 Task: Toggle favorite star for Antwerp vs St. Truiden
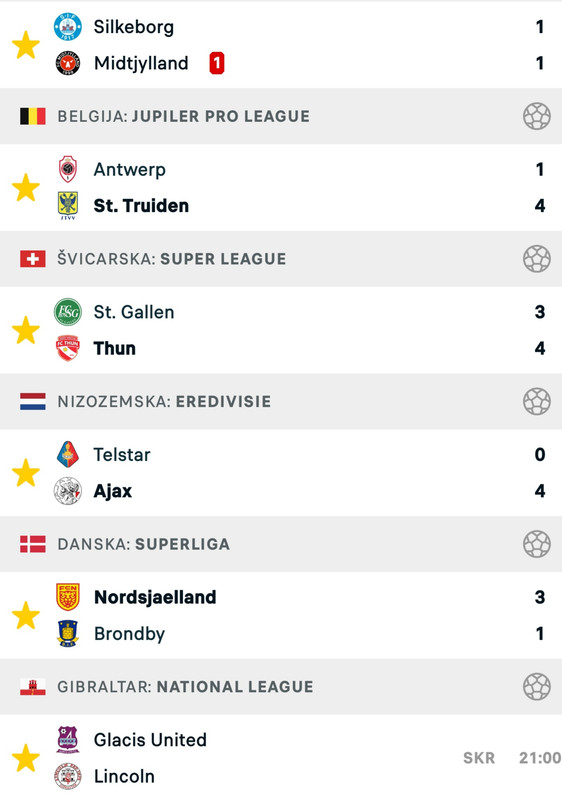[25, 188]
